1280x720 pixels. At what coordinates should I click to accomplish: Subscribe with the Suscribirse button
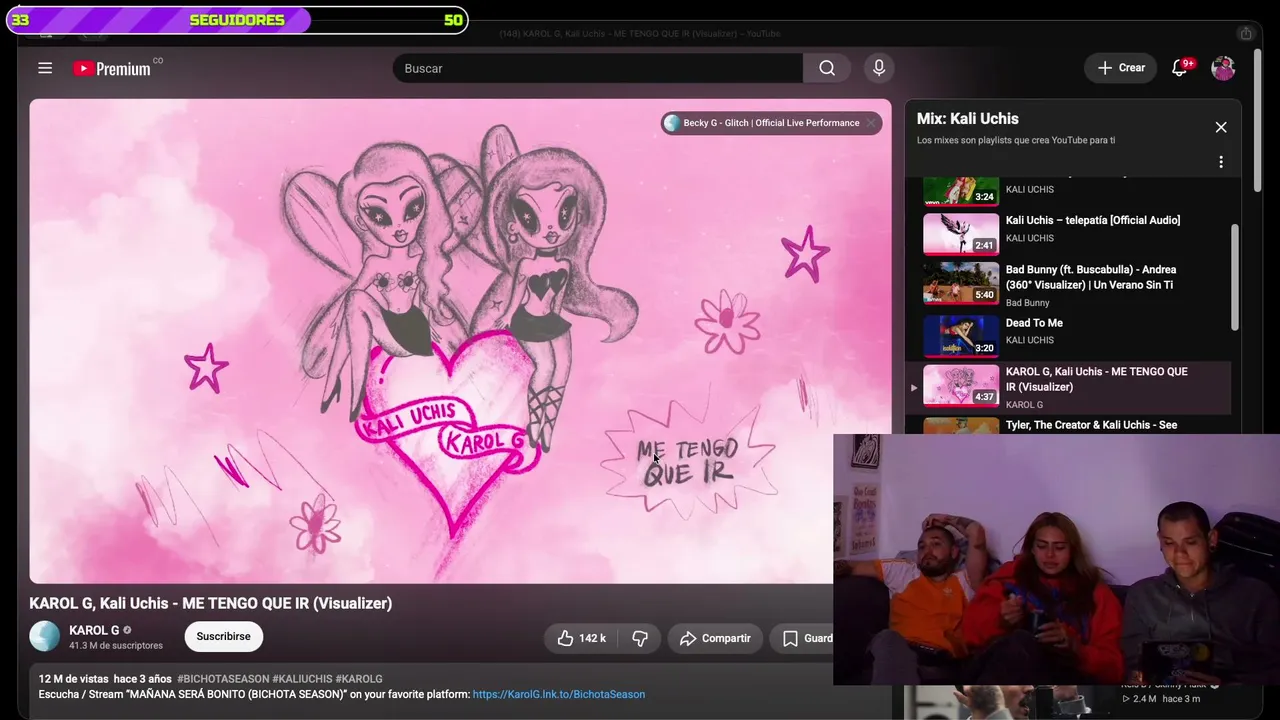click(x=223, y=636)
